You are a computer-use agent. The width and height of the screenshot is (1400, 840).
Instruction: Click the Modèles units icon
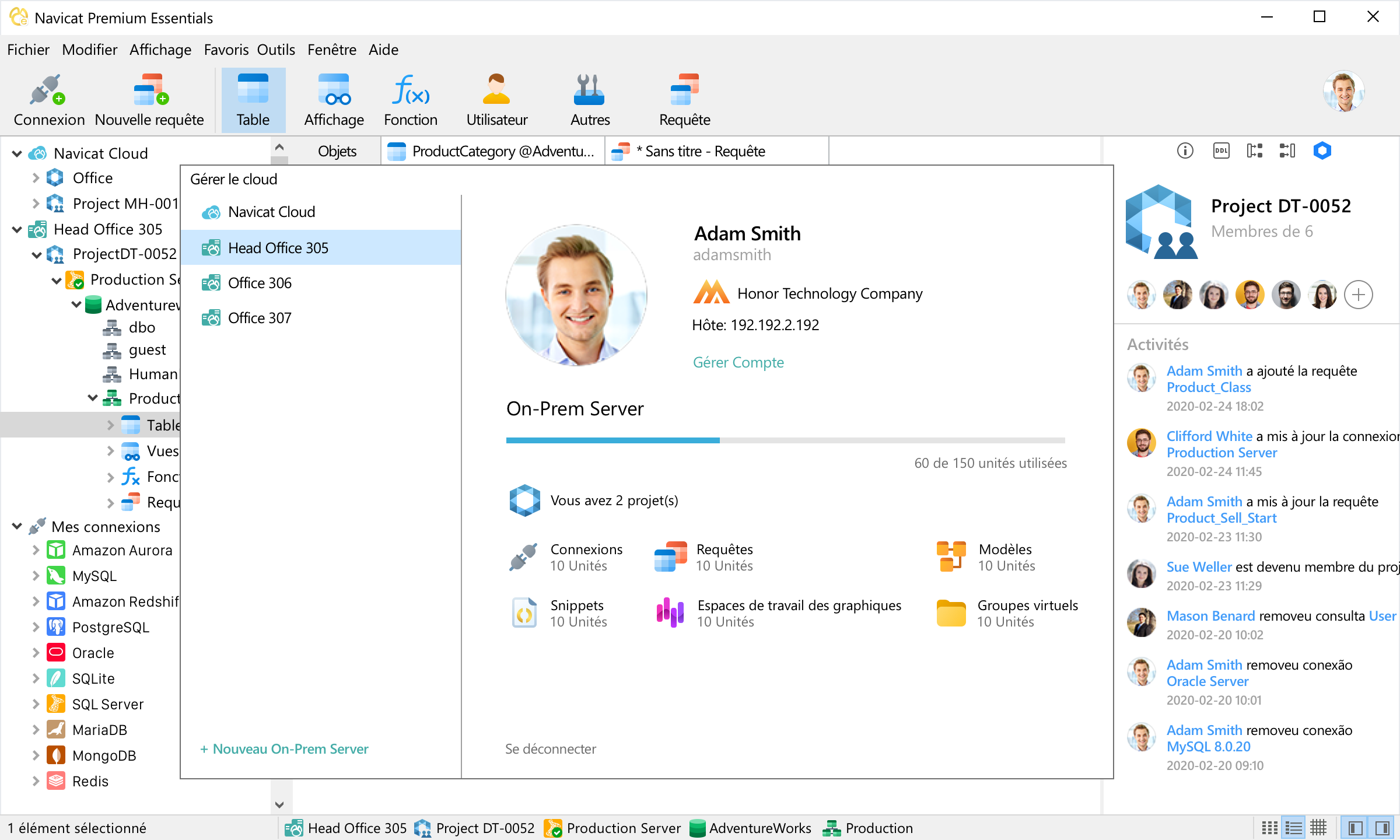point(951,557)
